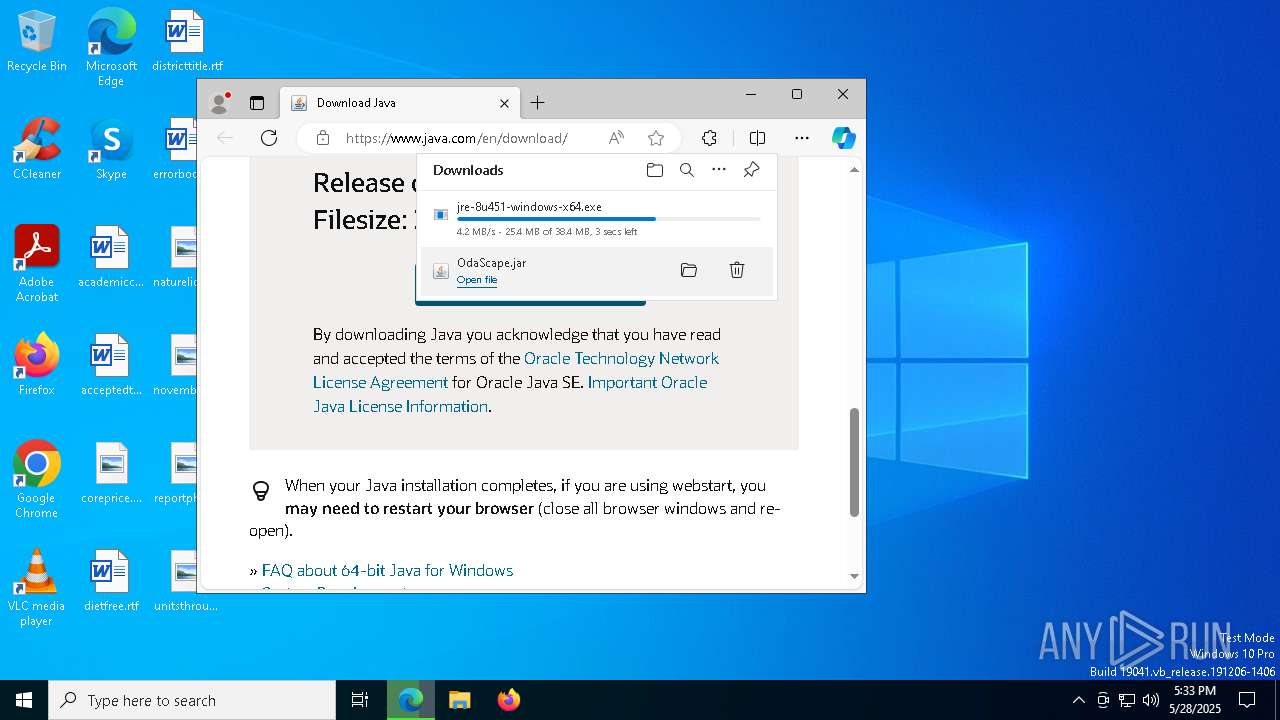Search downloads magnifier icon
This screenshot has height=720, width=1280.
(x=687, y=170)
